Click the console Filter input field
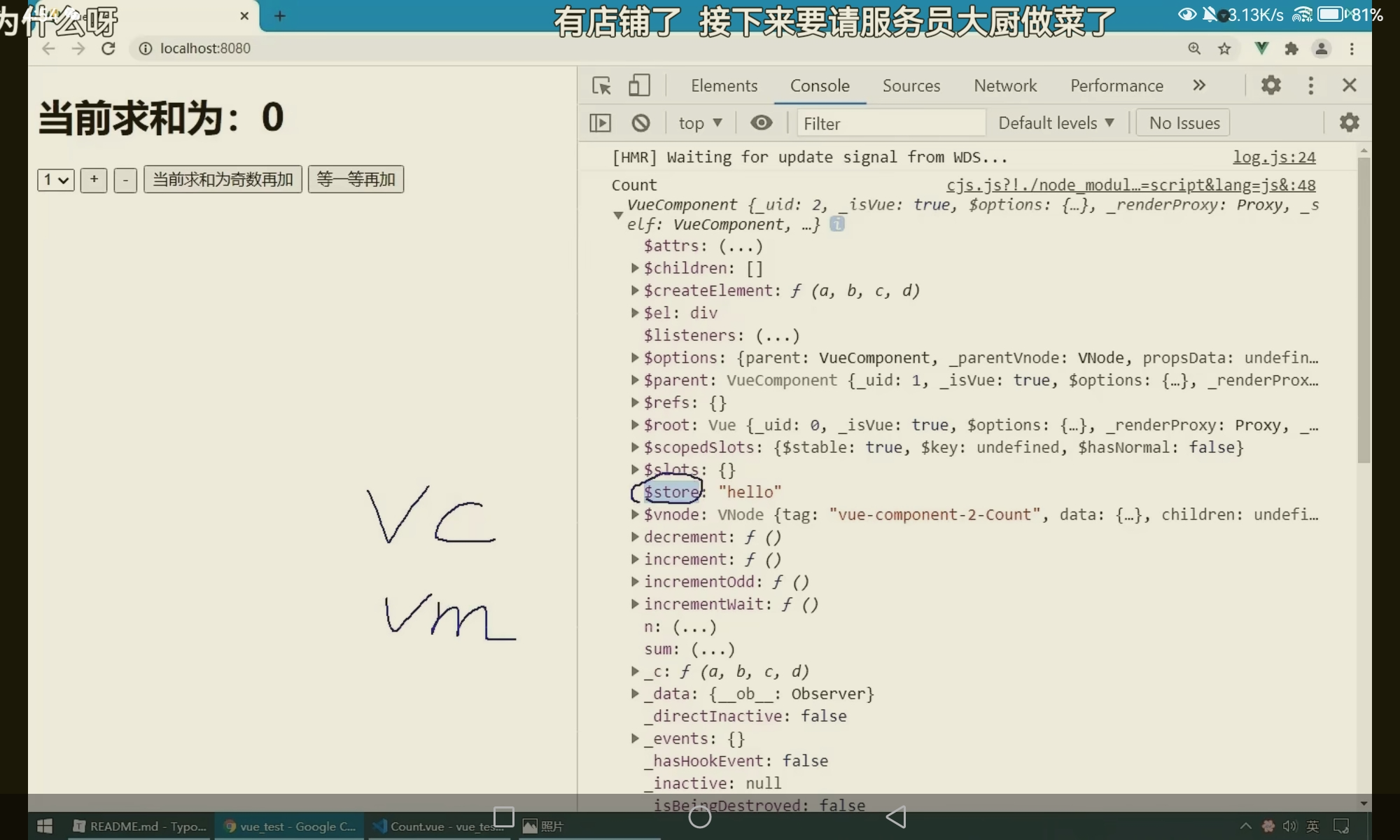1400x840 pixels. 889,123
